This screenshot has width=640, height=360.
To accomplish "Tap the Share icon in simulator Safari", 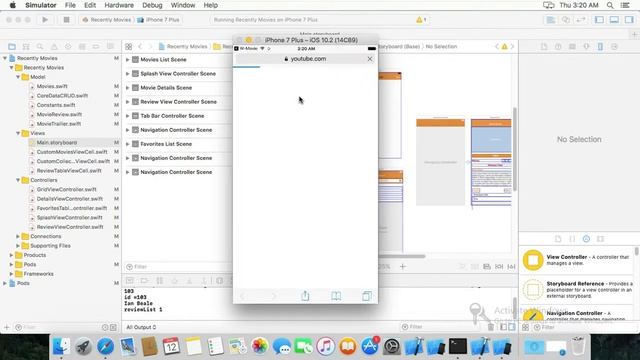I will point(305,296).
